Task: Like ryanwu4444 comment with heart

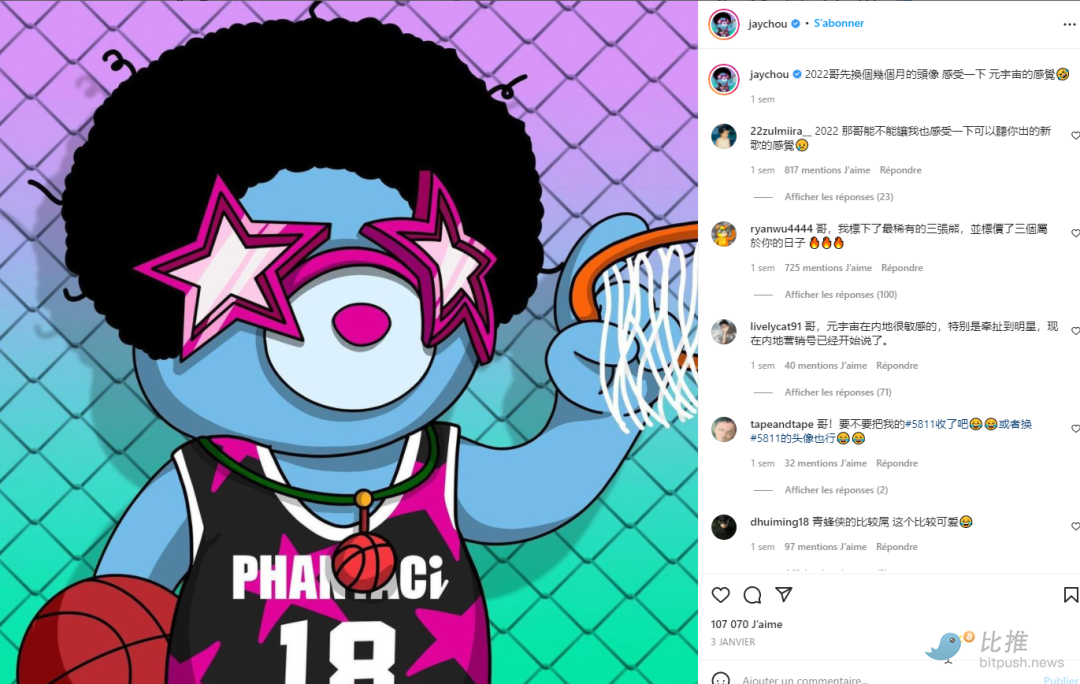Action: [1075, 234]
